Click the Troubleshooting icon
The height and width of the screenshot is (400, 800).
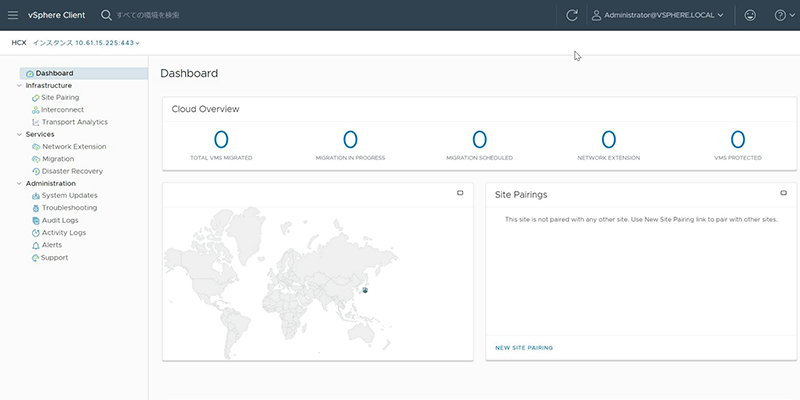coord(36,208)
